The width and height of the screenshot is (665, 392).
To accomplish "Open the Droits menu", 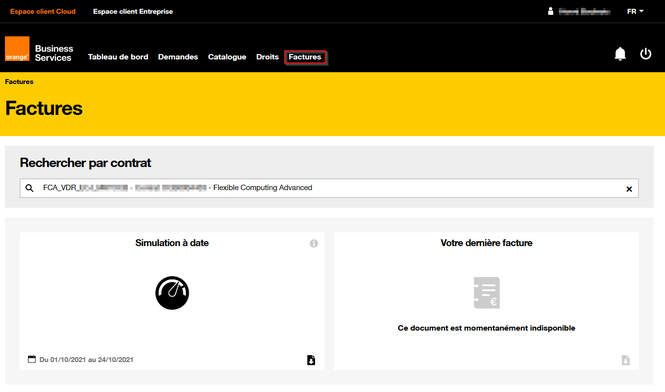I will coord(267,57).
